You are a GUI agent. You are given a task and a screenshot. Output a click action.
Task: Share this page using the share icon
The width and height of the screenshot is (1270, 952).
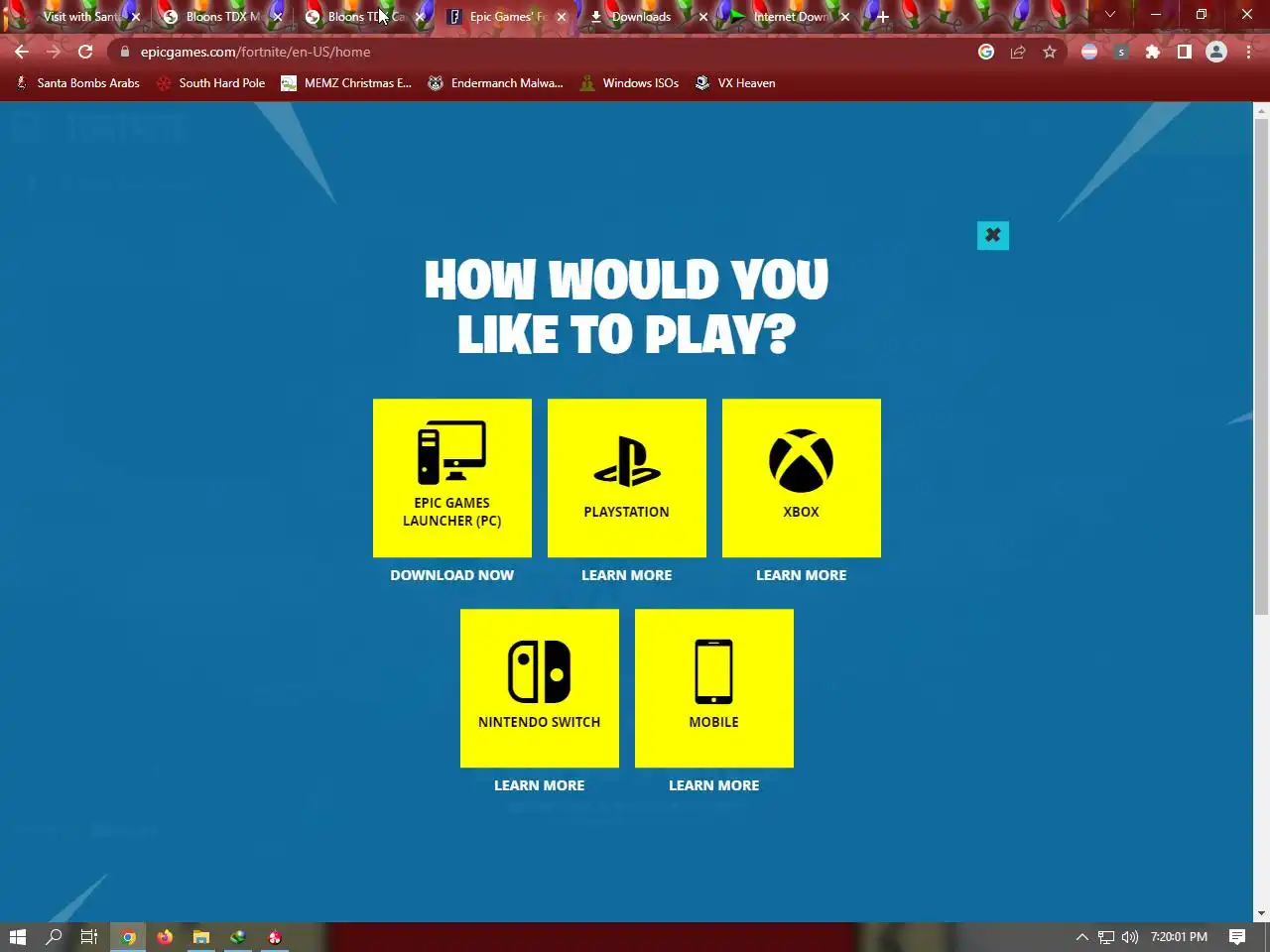1018,52
